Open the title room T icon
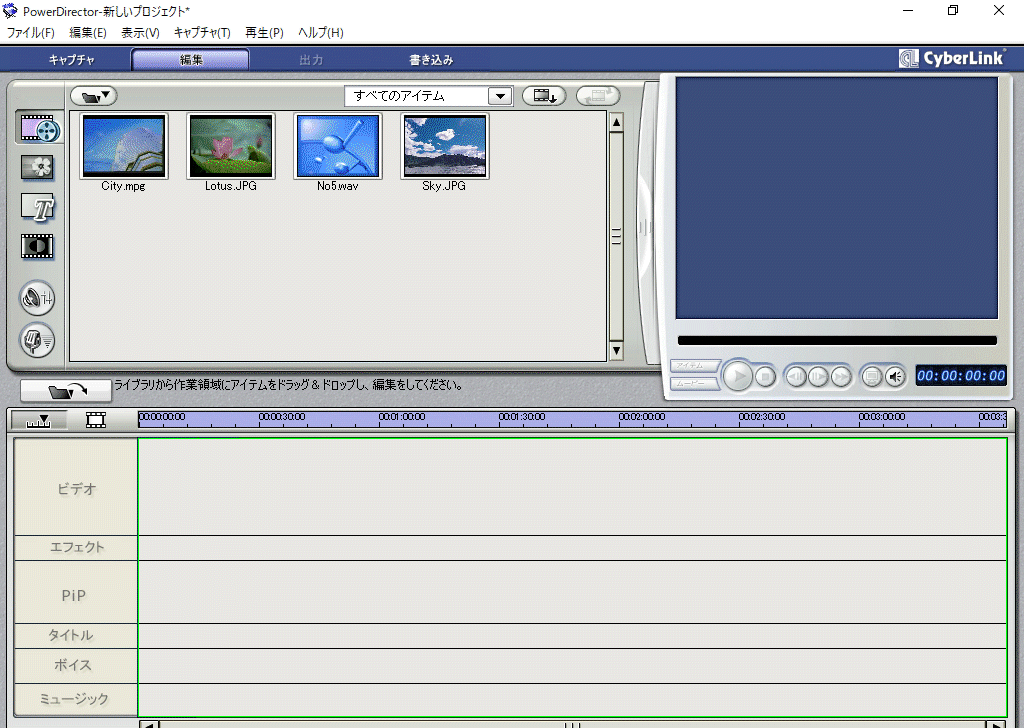Screen dimensions: 1024x728 coord(38,207)
